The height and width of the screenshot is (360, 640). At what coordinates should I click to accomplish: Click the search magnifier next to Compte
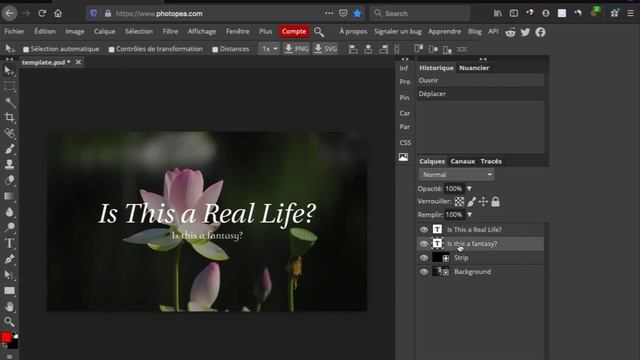coord(319,32)
